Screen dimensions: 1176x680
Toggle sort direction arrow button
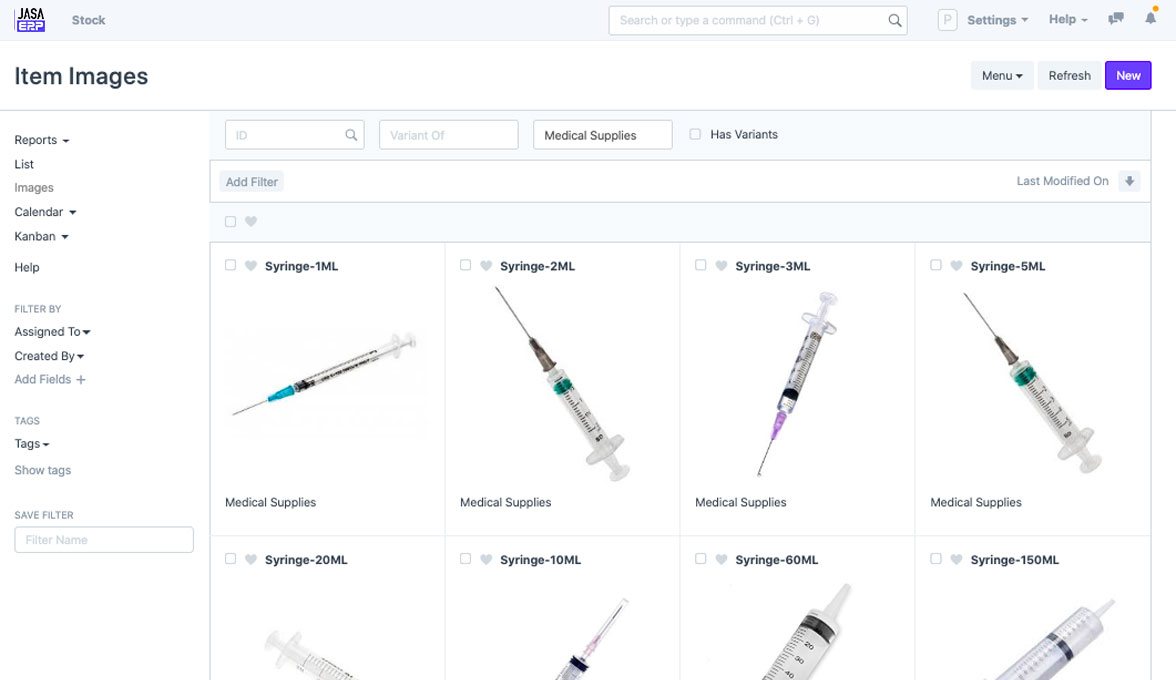pos(1130,181)
